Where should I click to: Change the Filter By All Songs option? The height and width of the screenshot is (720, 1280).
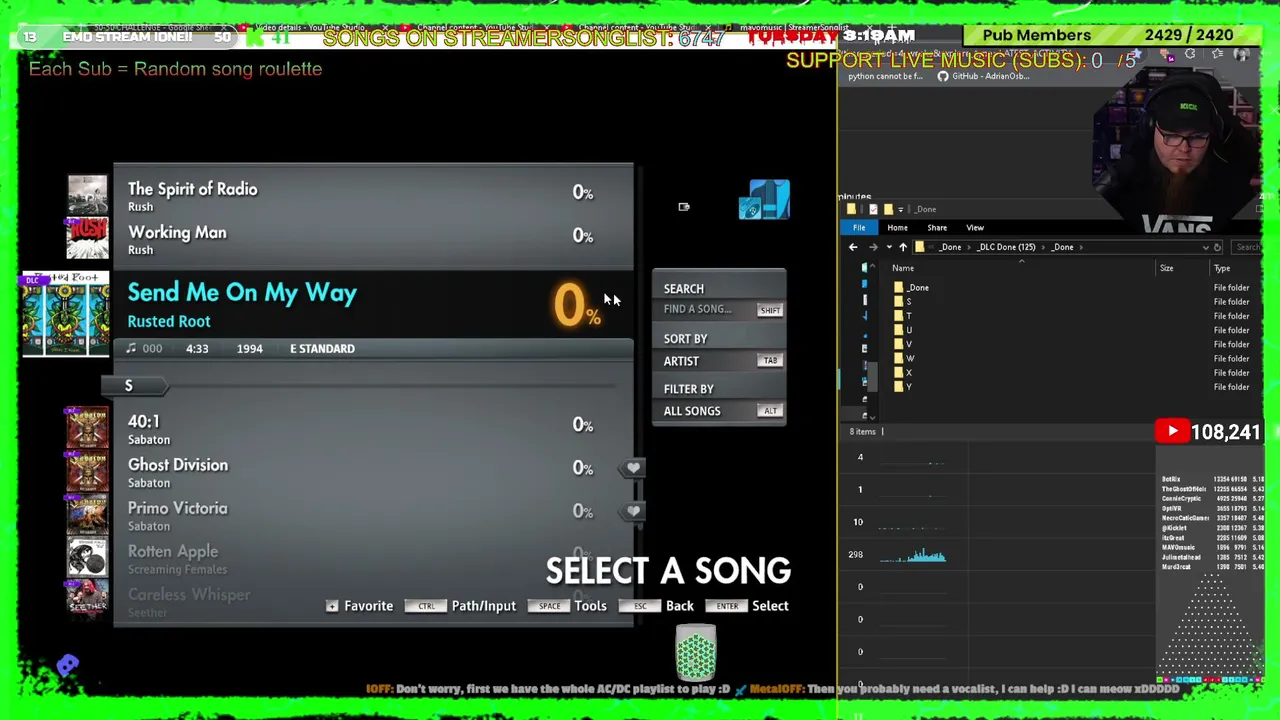coord(719,411)
